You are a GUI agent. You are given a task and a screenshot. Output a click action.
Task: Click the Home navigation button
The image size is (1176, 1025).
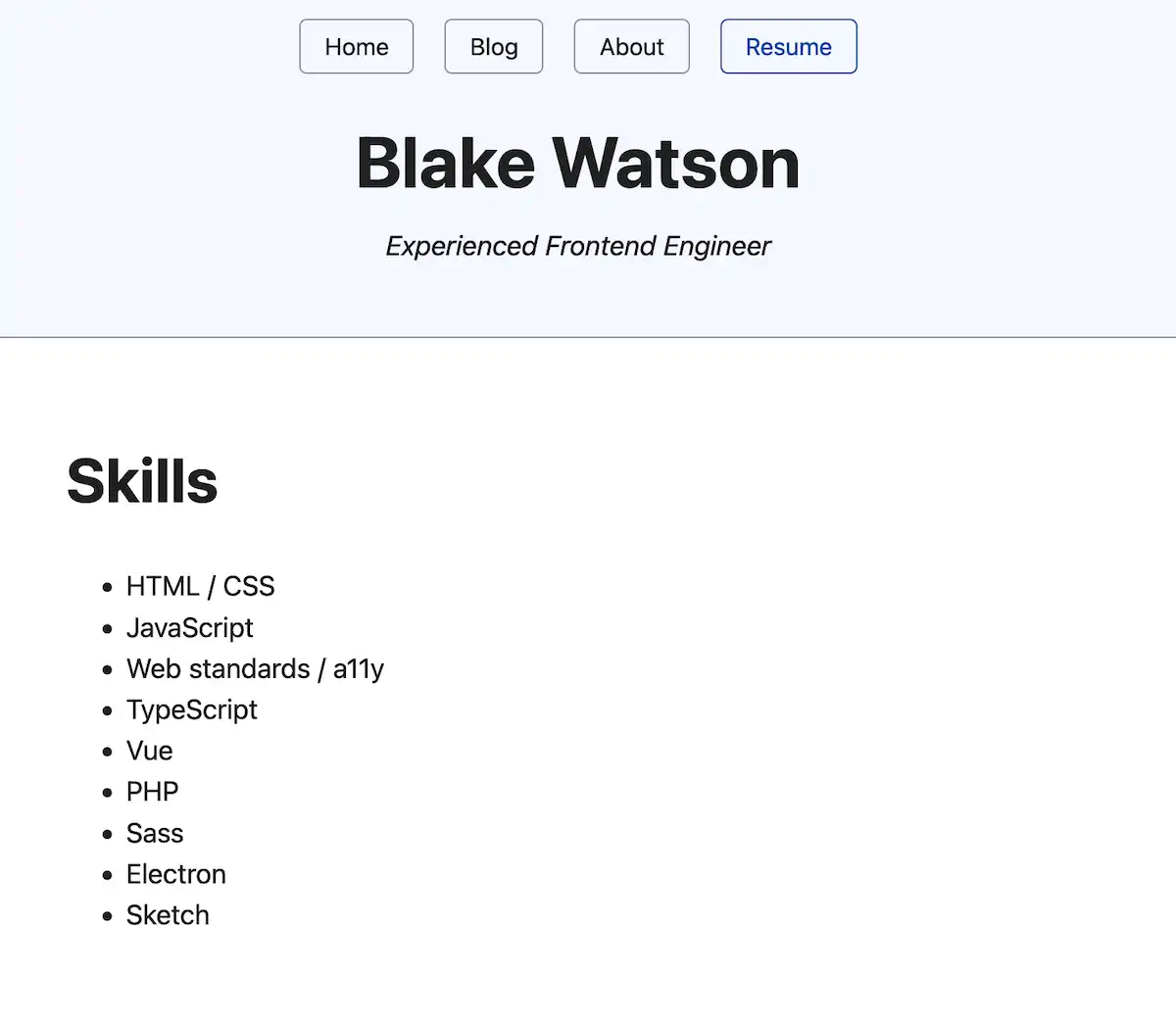pos(356,46)
